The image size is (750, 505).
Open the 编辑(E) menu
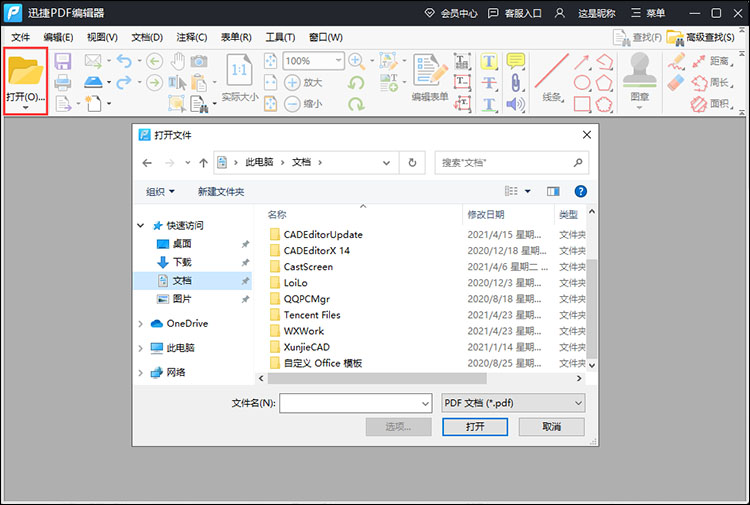click(x=58, y=37)
